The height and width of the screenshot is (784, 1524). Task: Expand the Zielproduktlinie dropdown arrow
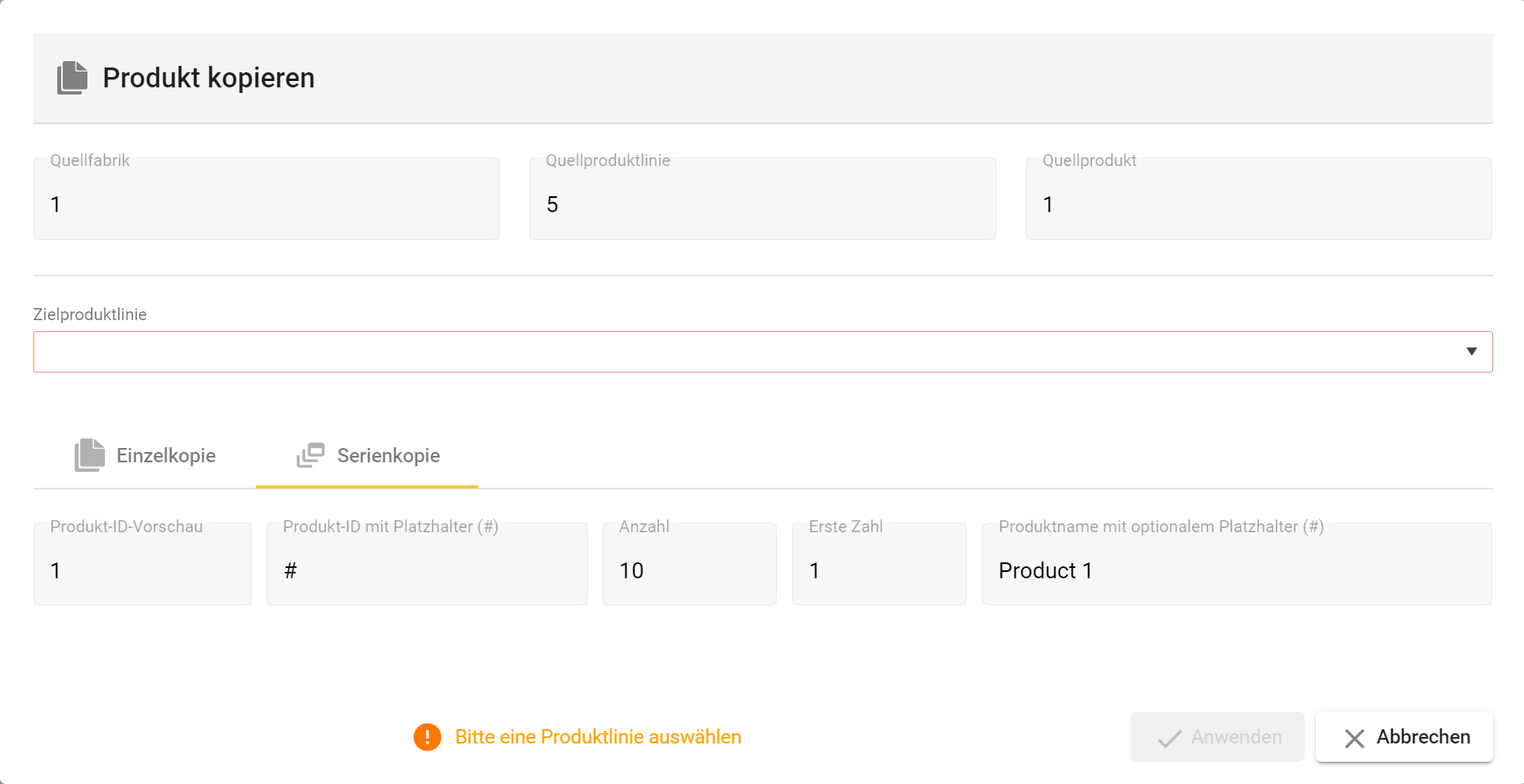(1472, 352)
